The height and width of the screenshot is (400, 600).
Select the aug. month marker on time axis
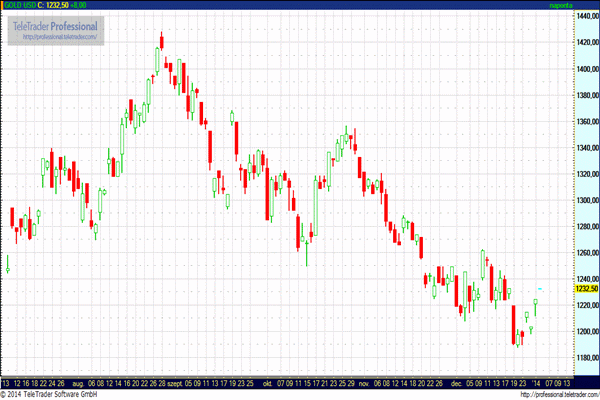(73, 383)
